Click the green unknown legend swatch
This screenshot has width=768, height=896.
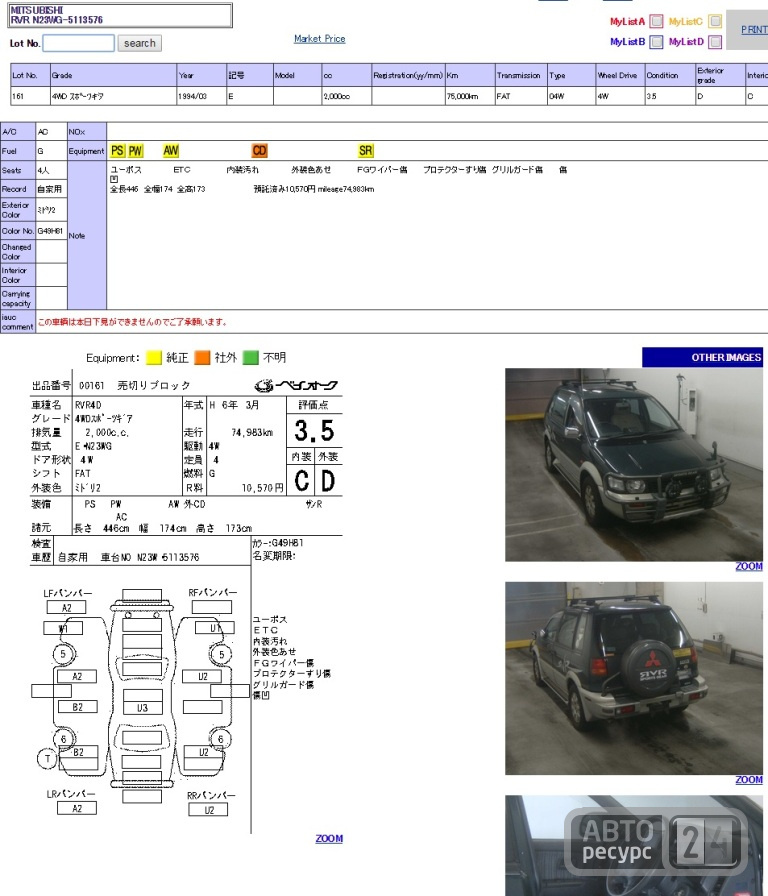coord(251,358)
